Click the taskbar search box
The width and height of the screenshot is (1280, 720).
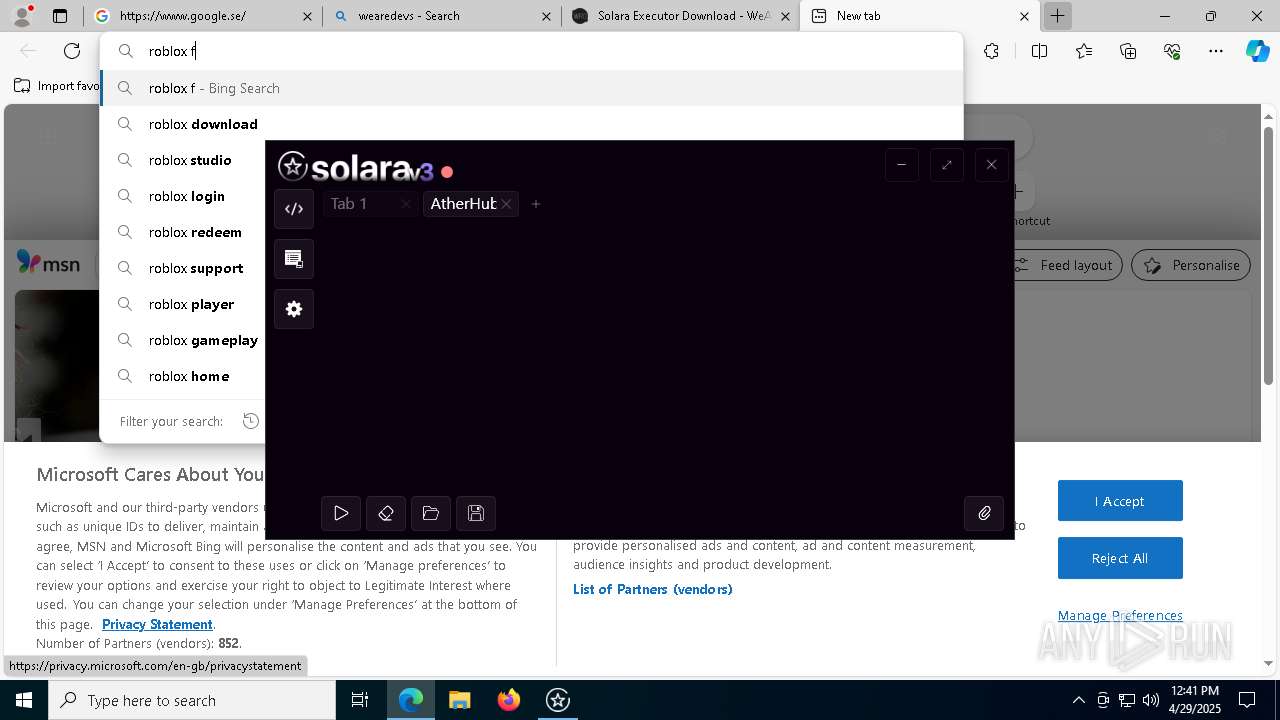pyautogui.click(x=192, y=700)
